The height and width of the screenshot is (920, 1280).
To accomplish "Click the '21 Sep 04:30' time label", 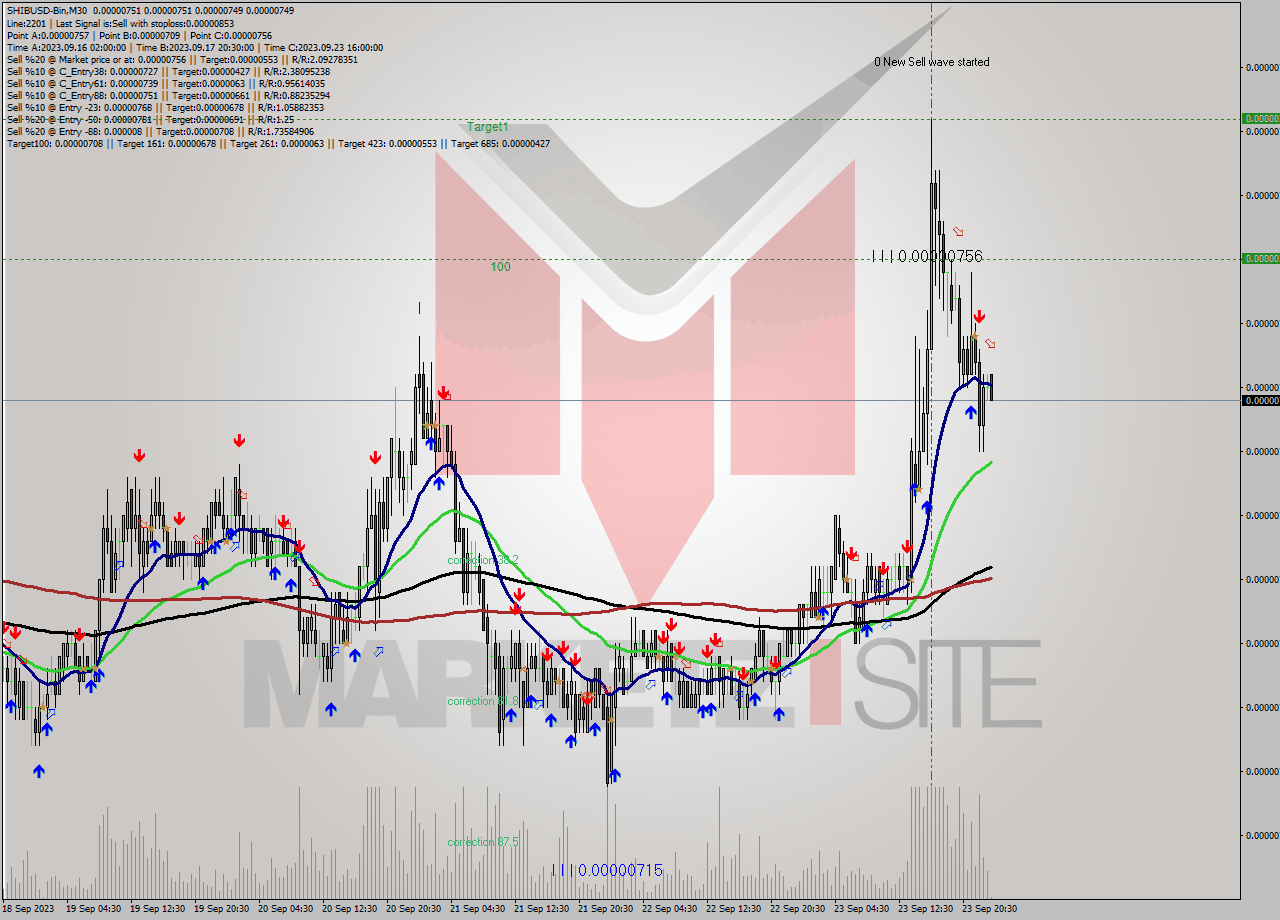I will tap(477, 909).
